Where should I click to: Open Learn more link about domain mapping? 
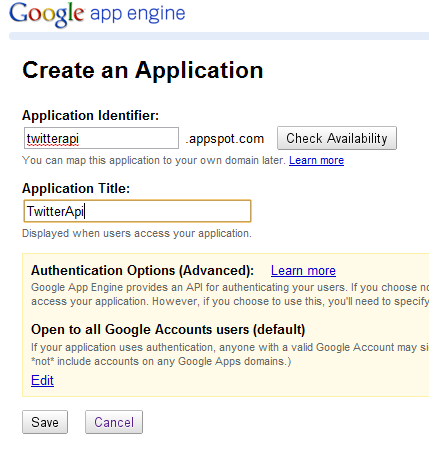tap(316, 160)
